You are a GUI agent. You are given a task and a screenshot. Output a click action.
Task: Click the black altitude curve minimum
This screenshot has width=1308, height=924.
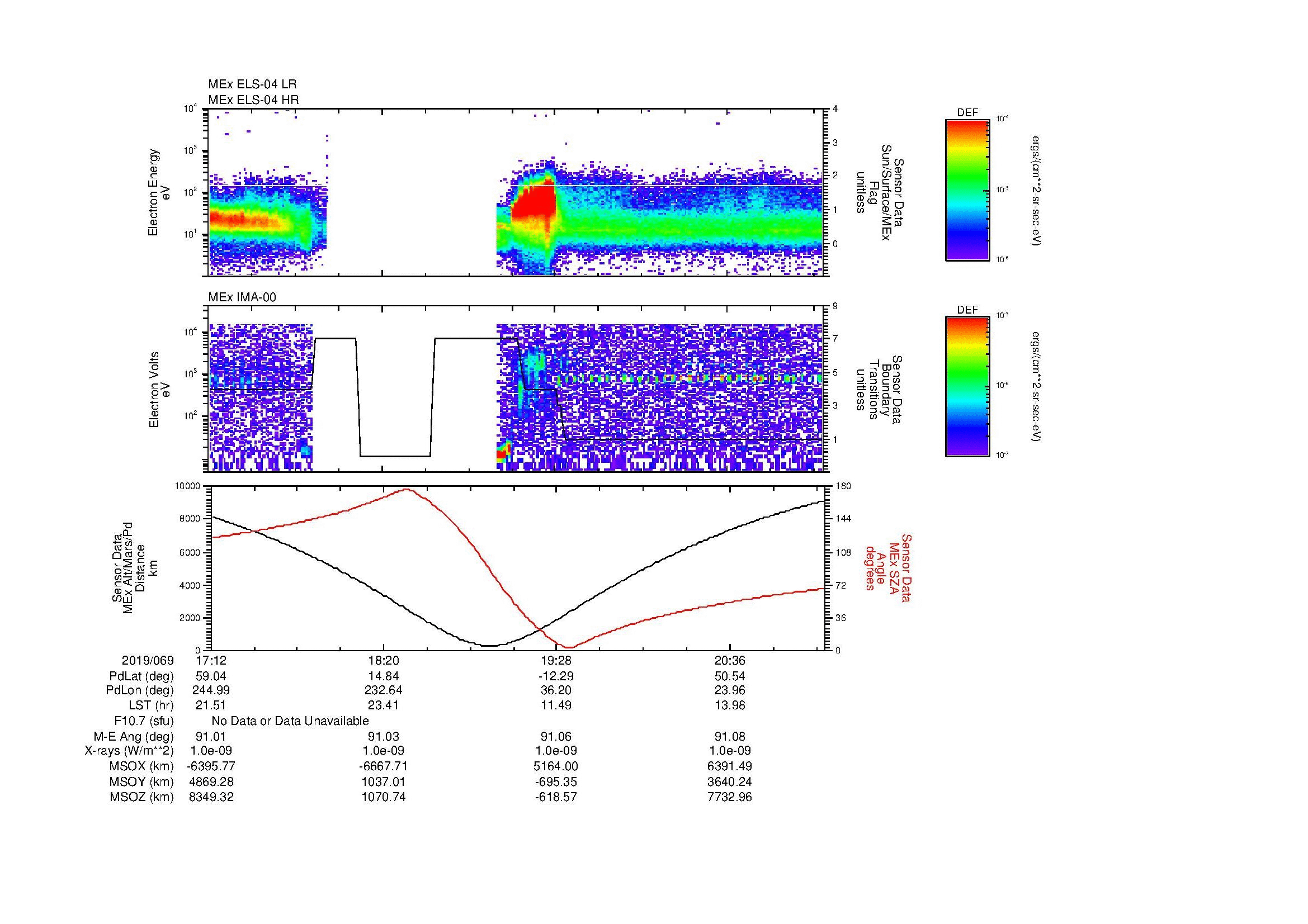[x=490, y=646]
